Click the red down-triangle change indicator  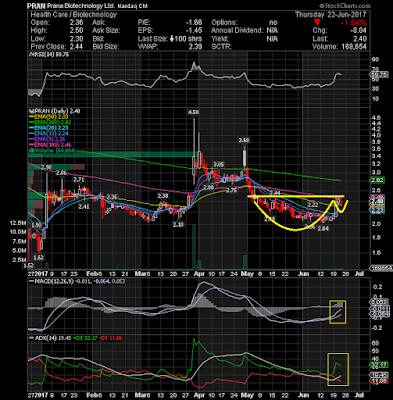[317, 23]
